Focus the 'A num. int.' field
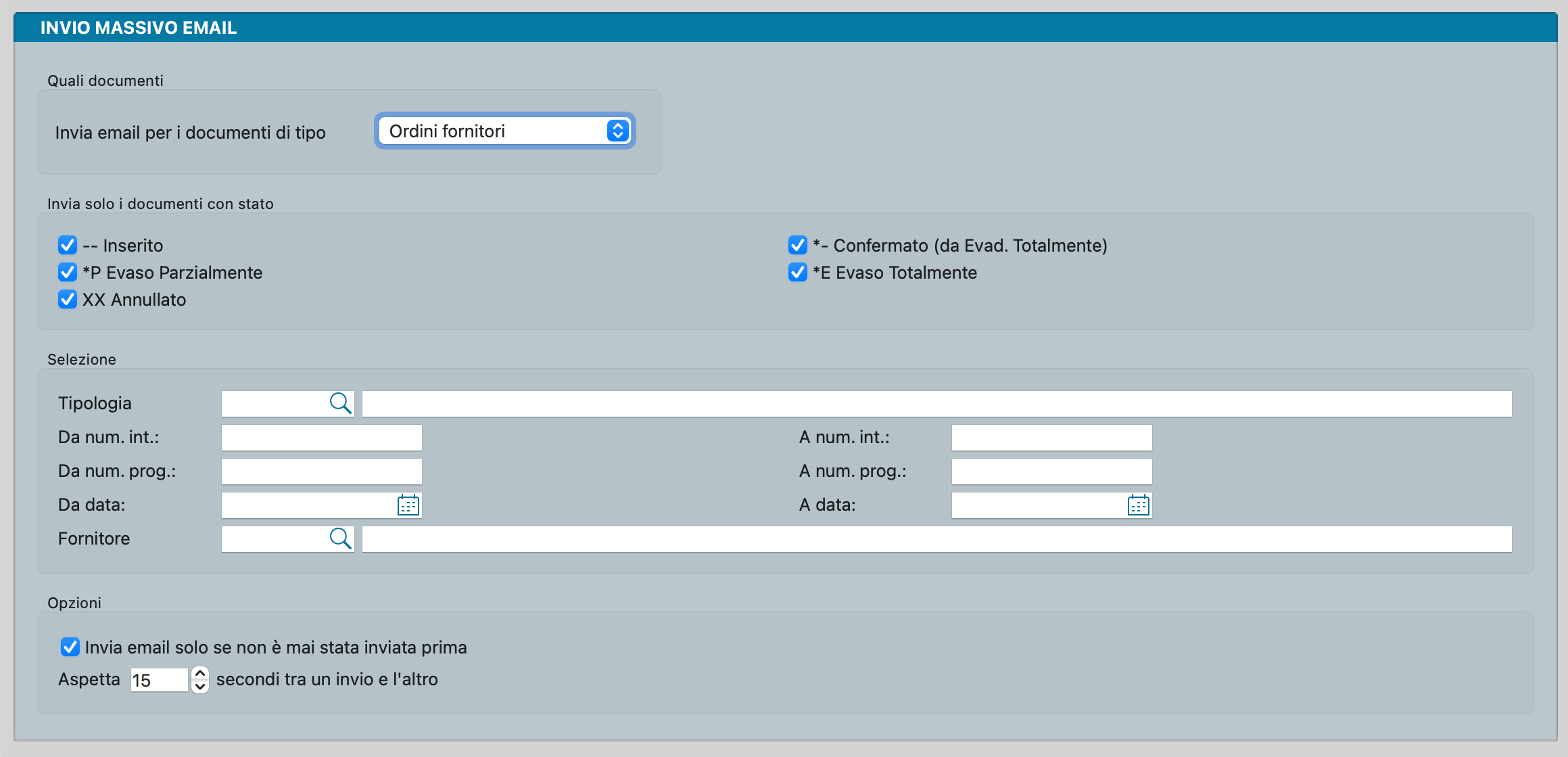 point(1052,438)
